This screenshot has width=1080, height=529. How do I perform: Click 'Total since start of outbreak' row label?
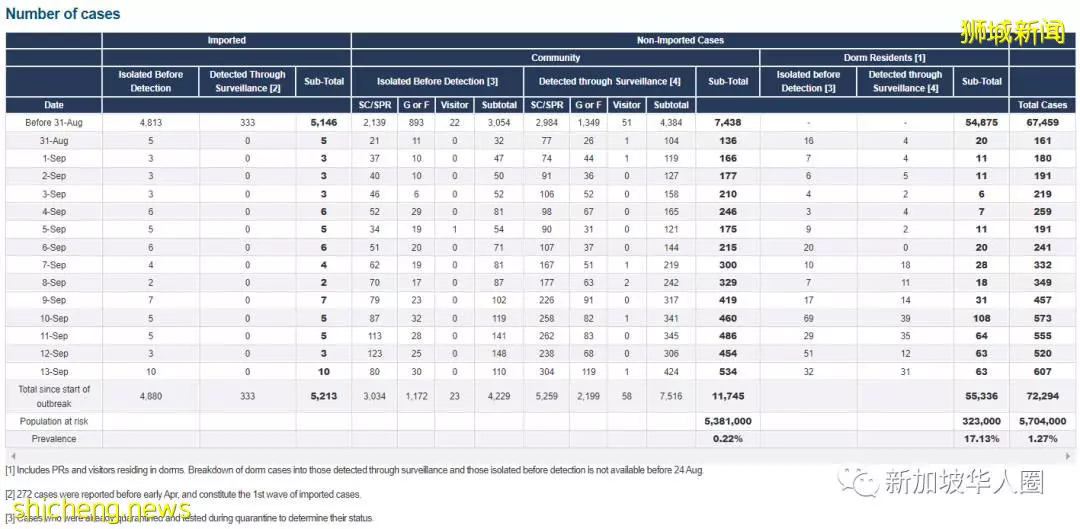click(x=54, y=396)
